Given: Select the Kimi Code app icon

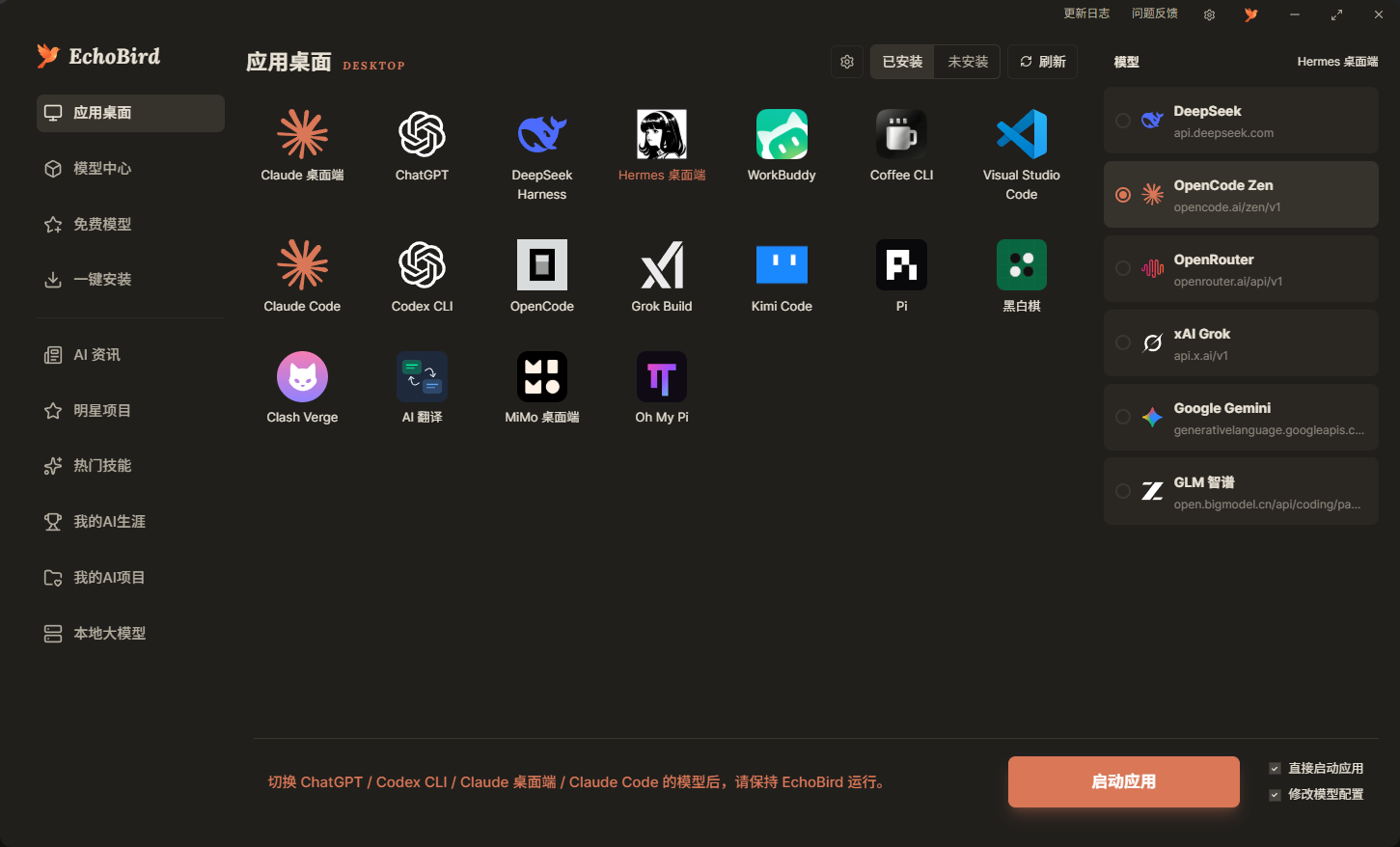Looking at the screenshot, I should coord(782,264).
